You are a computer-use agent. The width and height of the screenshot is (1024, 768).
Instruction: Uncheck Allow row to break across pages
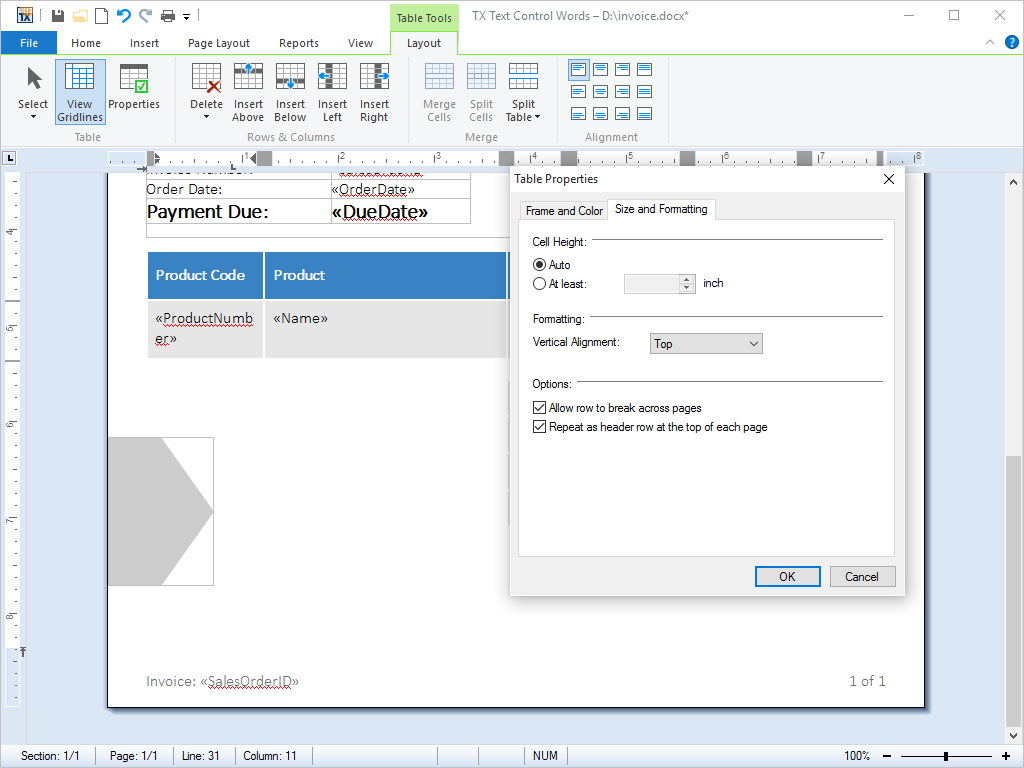click(540, 408)
